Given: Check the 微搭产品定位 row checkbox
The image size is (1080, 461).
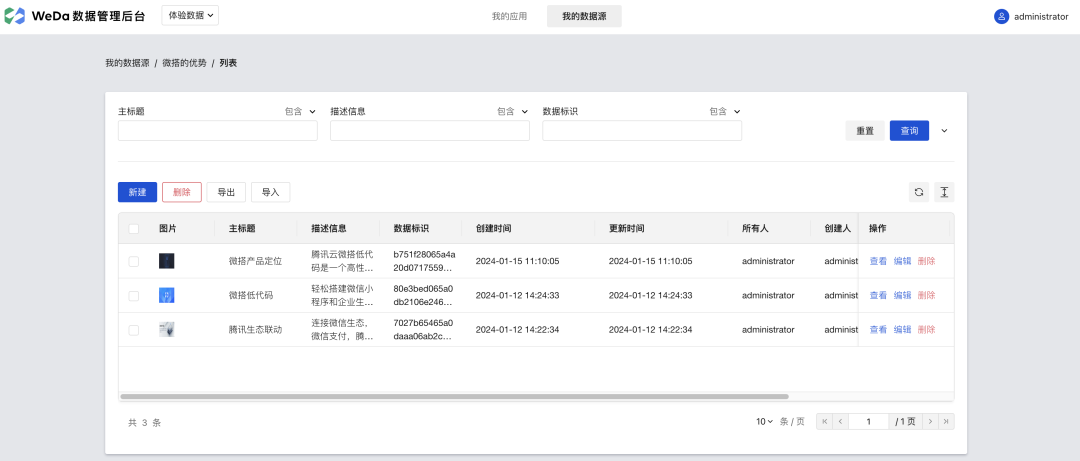Looking at the screenshot, I should point(134,261).
